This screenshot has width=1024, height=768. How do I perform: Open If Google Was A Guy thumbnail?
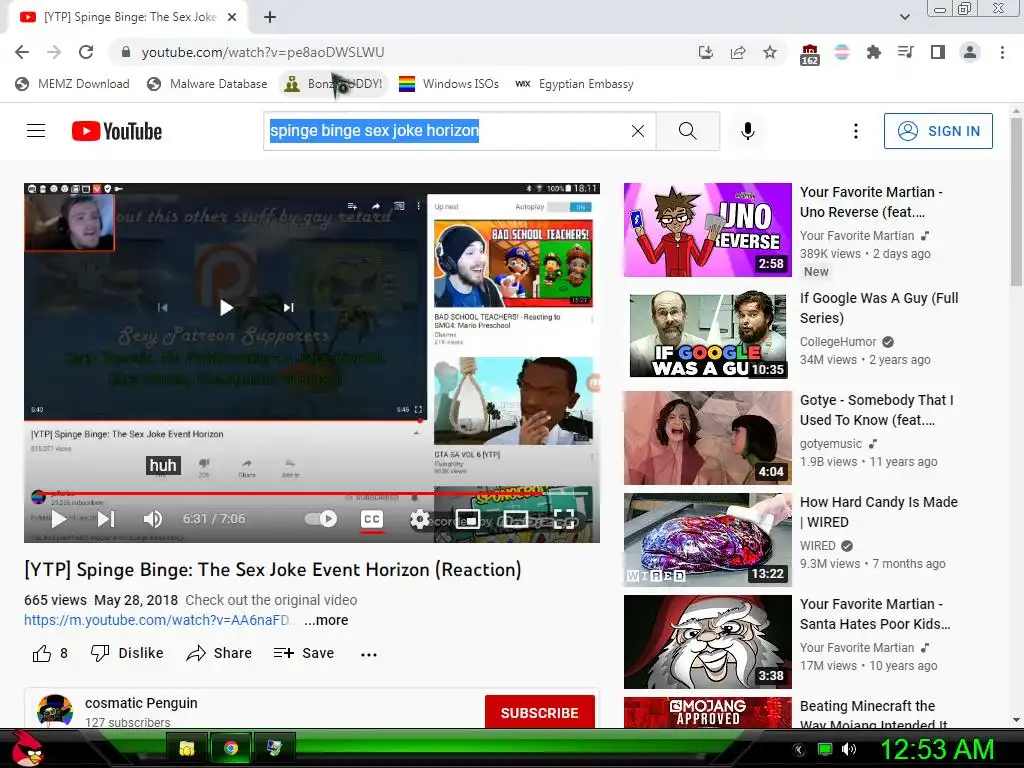click(x=708, y=335)
